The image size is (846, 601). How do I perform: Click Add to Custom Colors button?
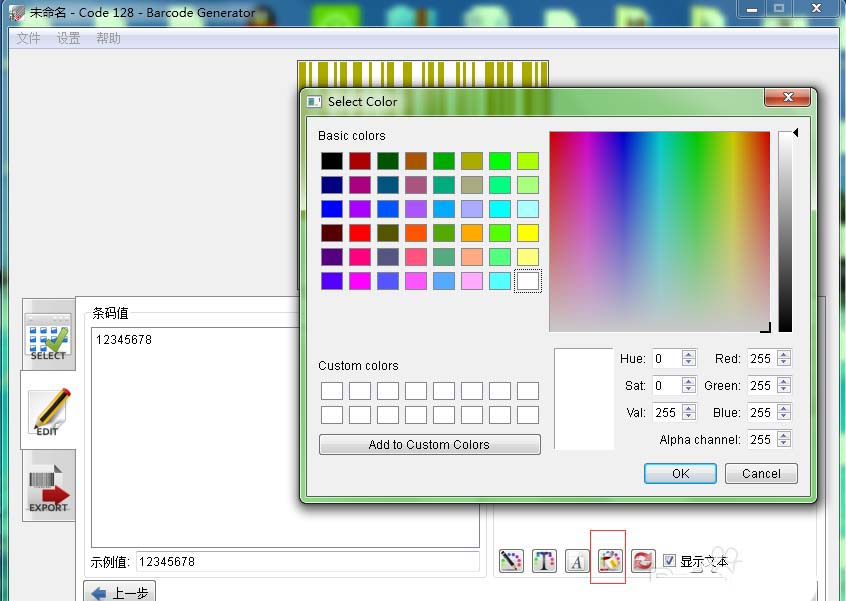tap(429, 445)
